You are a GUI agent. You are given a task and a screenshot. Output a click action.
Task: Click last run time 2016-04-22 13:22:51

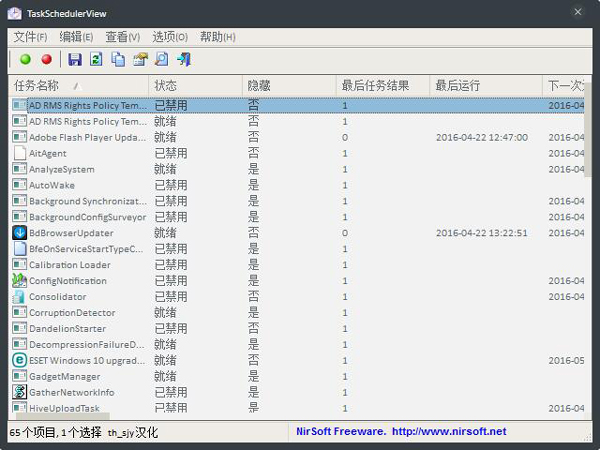tap(482, 233)
